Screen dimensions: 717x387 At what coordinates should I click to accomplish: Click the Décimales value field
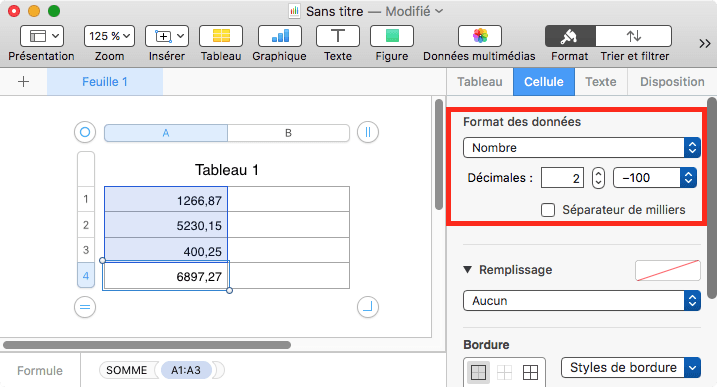point(562,178)
